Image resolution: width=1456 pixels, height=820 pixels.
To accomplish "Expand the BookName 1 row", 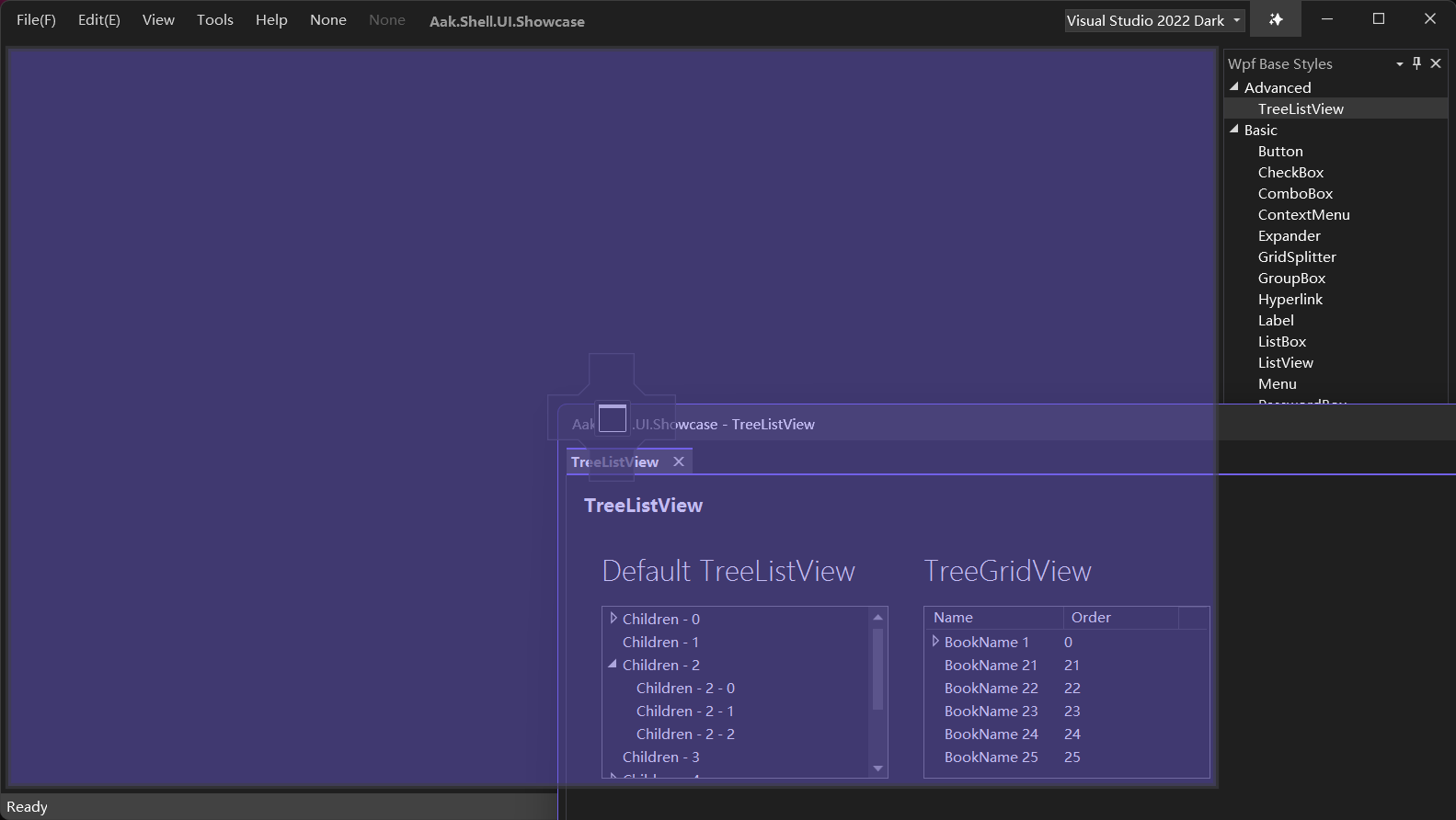I will pos(935,642).
